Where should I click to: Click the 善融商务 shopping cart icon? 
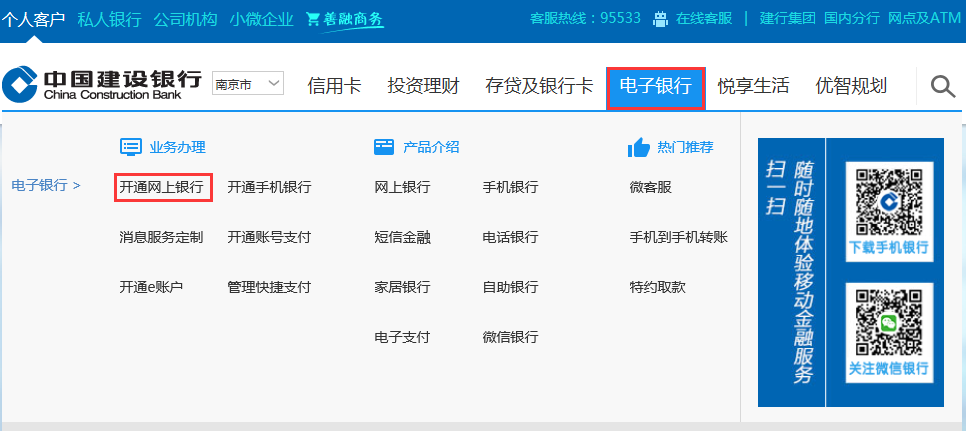(313, 19)
